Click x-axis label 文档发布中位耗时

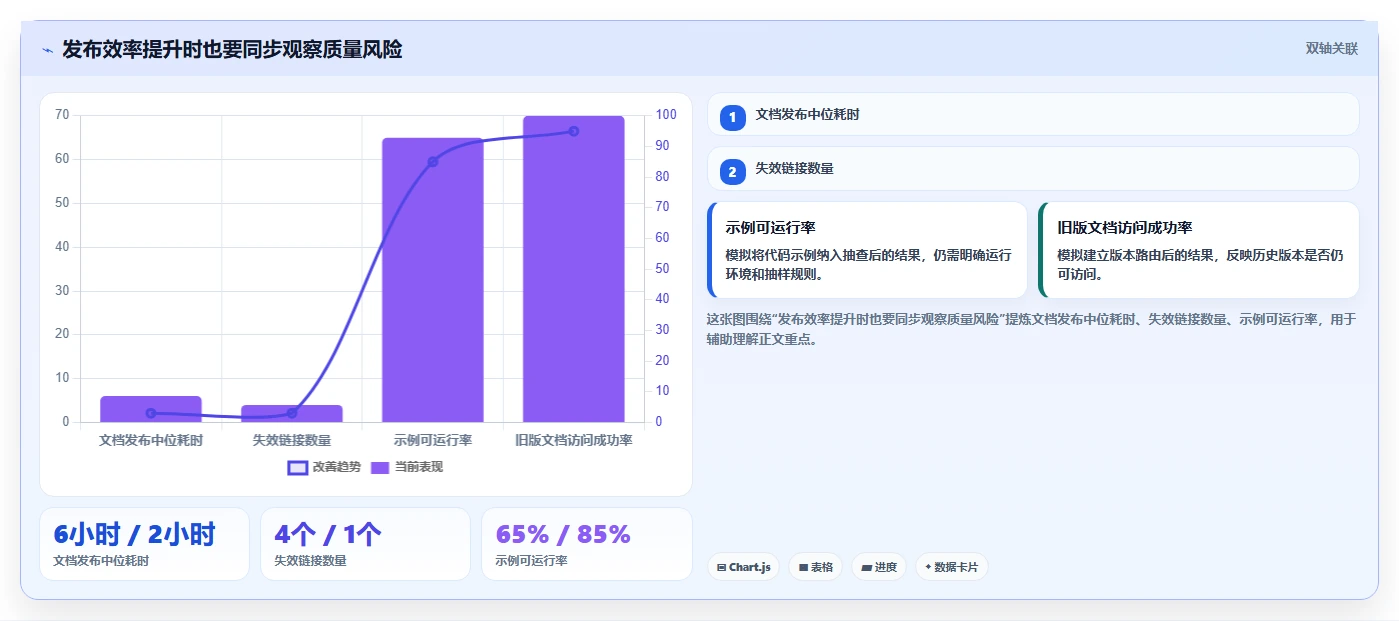[x=151, y=440]
